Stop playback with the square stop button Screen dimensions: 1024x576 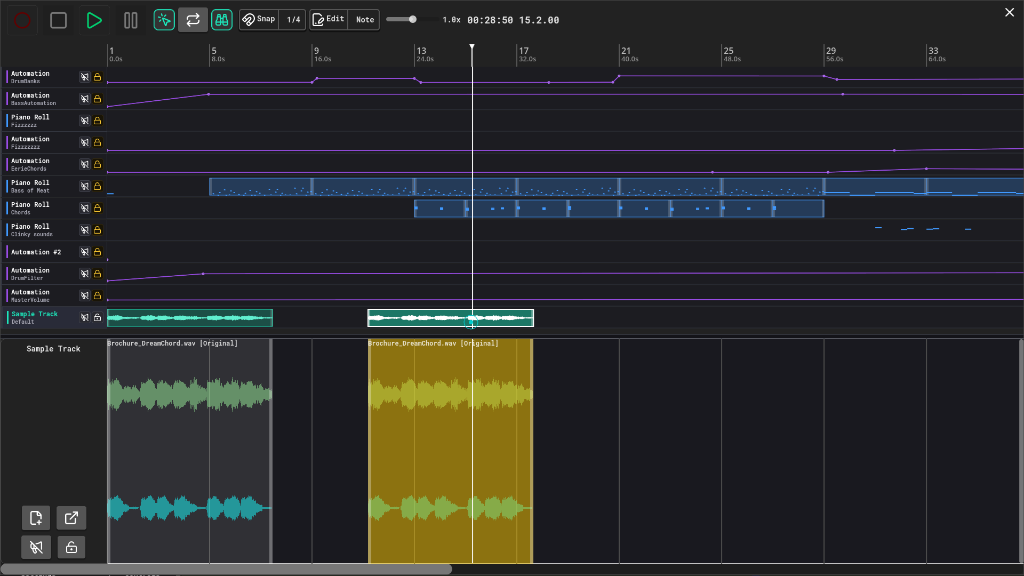click(58, 20)
